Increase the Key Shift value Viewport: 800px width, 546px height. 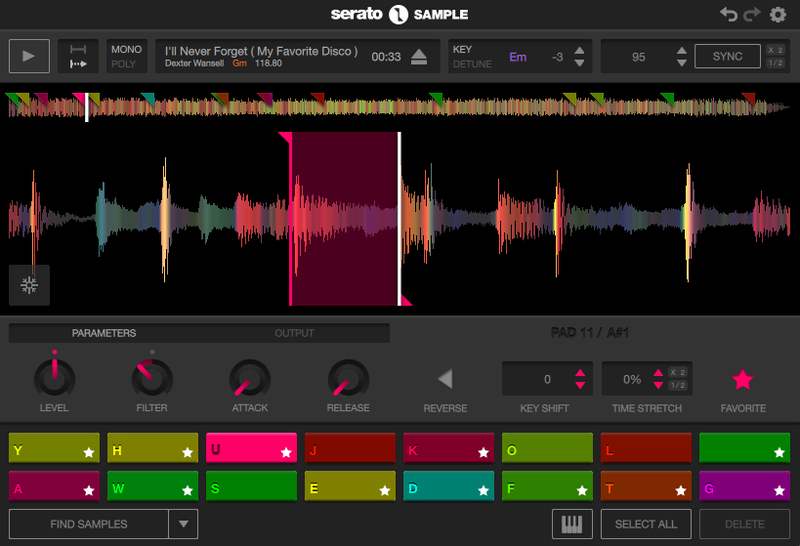coord(580,373)
